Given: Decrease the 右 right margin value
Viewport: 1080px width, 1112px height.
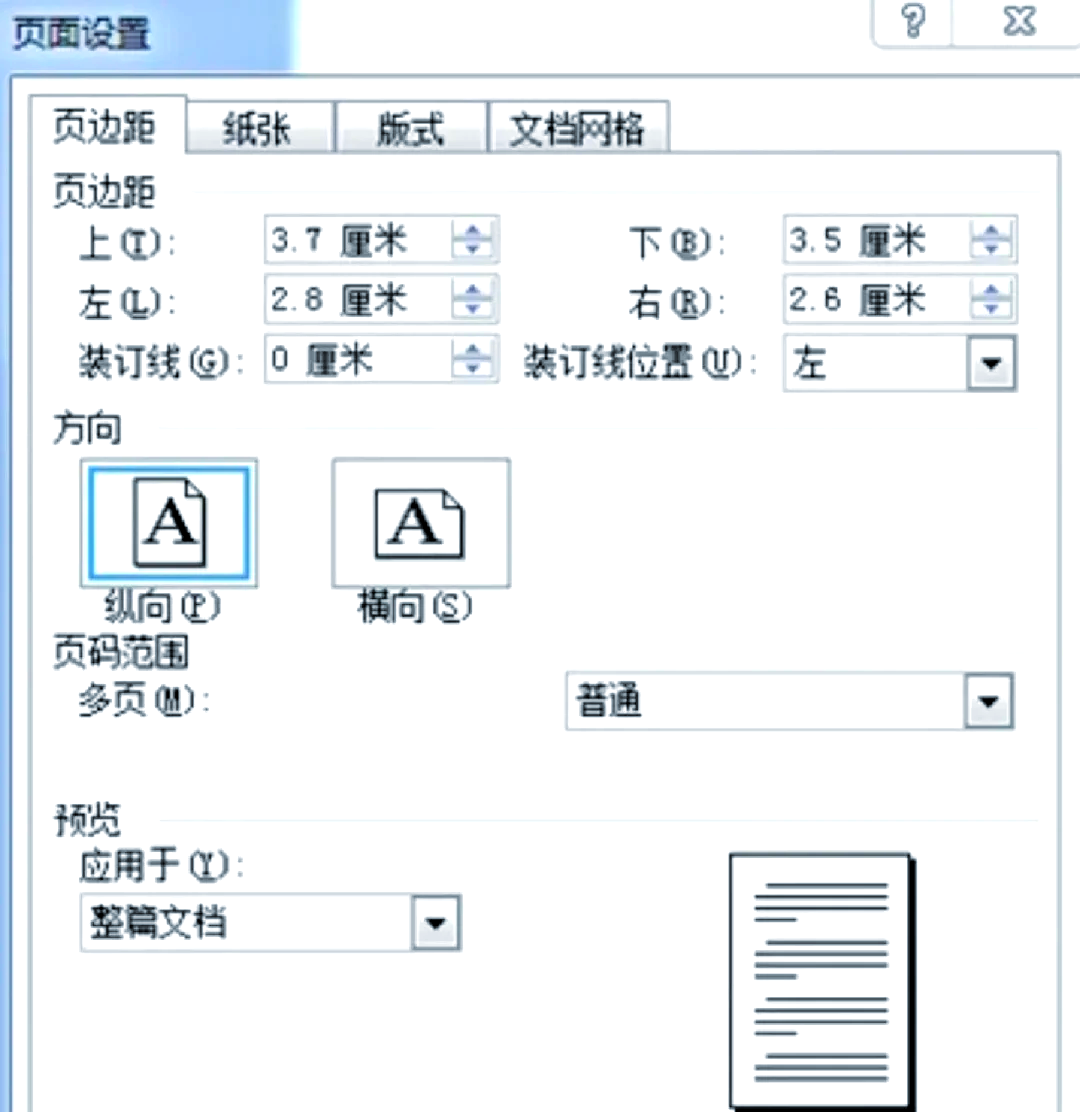Looking at the screenshot, I should (x=991, y=308).
